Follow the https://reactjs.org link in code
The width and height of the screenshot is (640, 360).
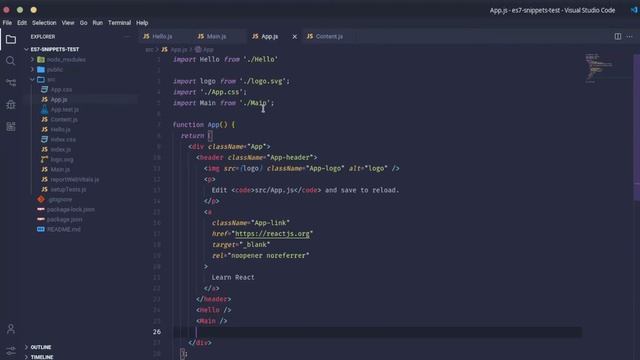click(272, 234)
